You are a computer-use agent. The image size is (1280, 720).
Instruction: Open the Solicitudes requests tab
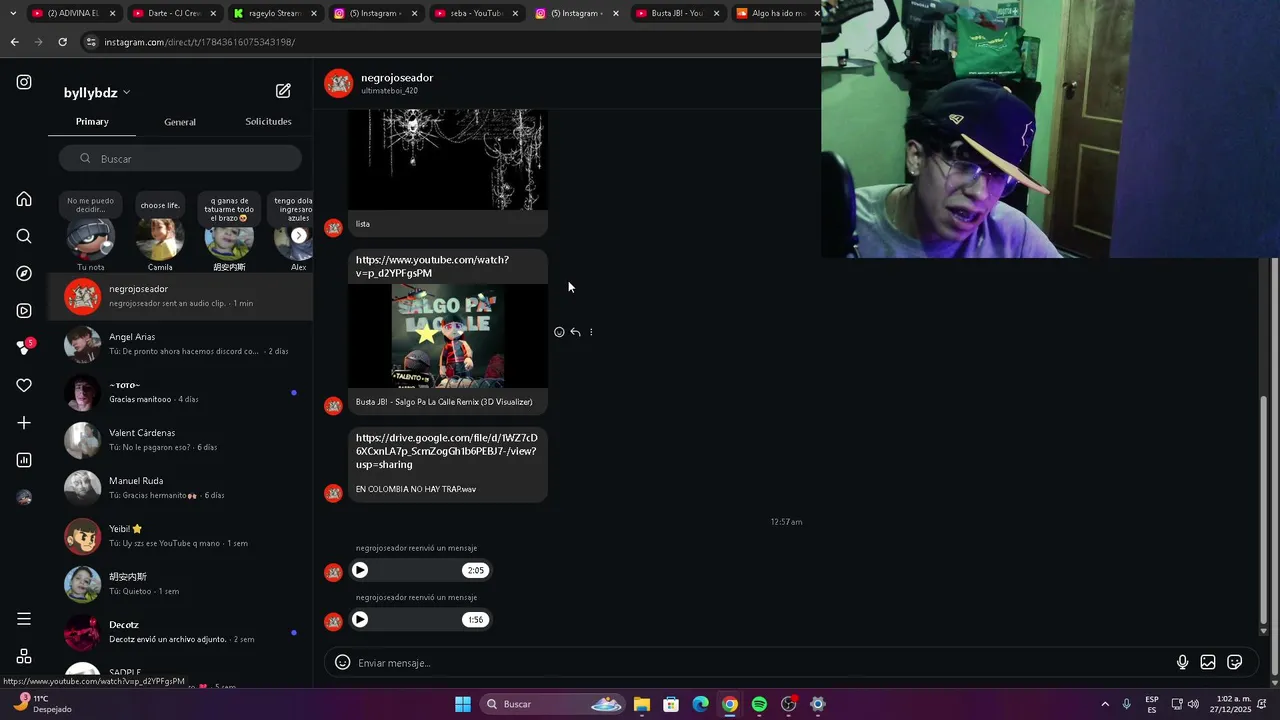pos(268,122)
